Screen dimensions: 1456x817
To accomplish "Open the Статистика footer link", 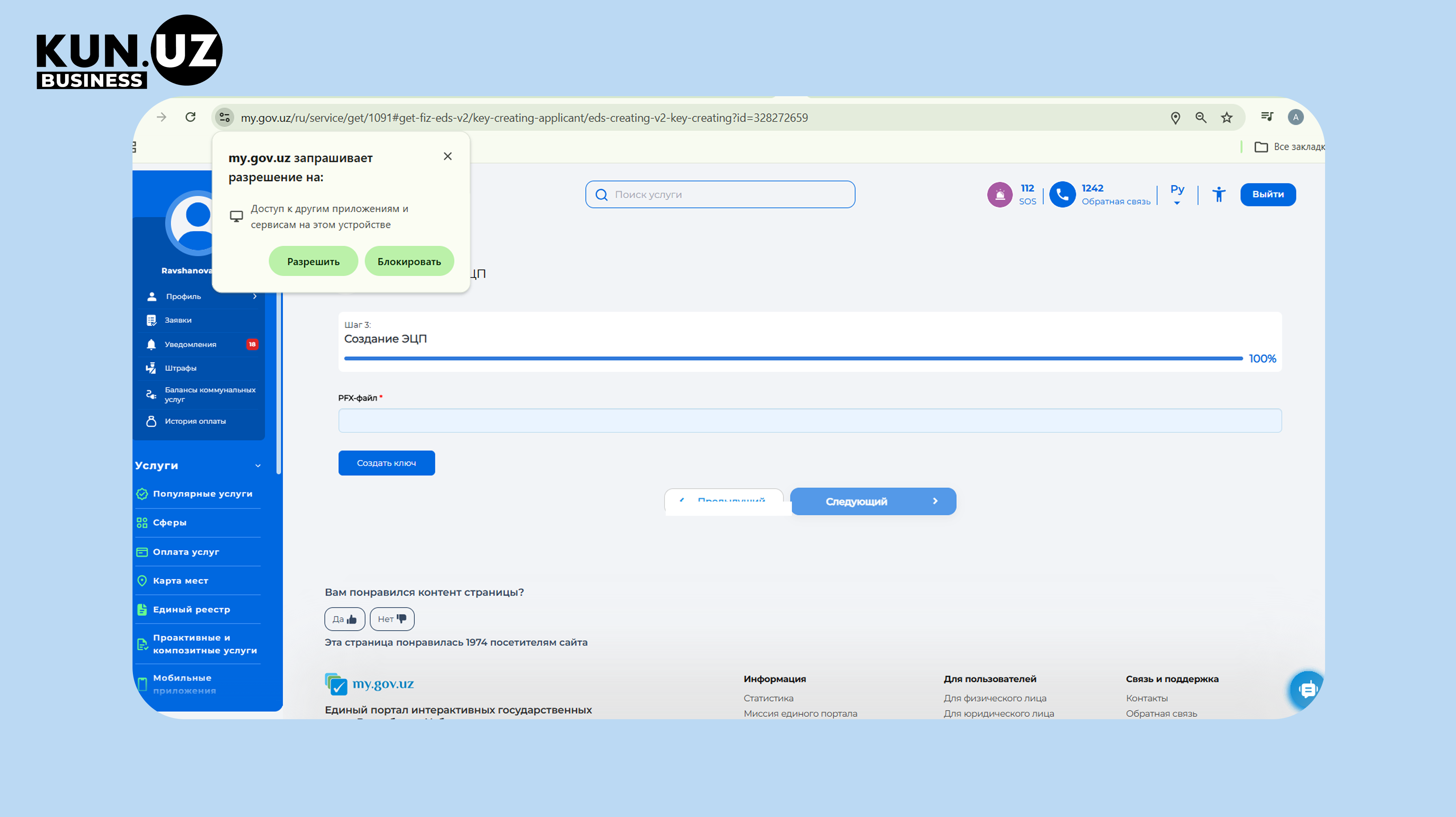I will (768, 698).
